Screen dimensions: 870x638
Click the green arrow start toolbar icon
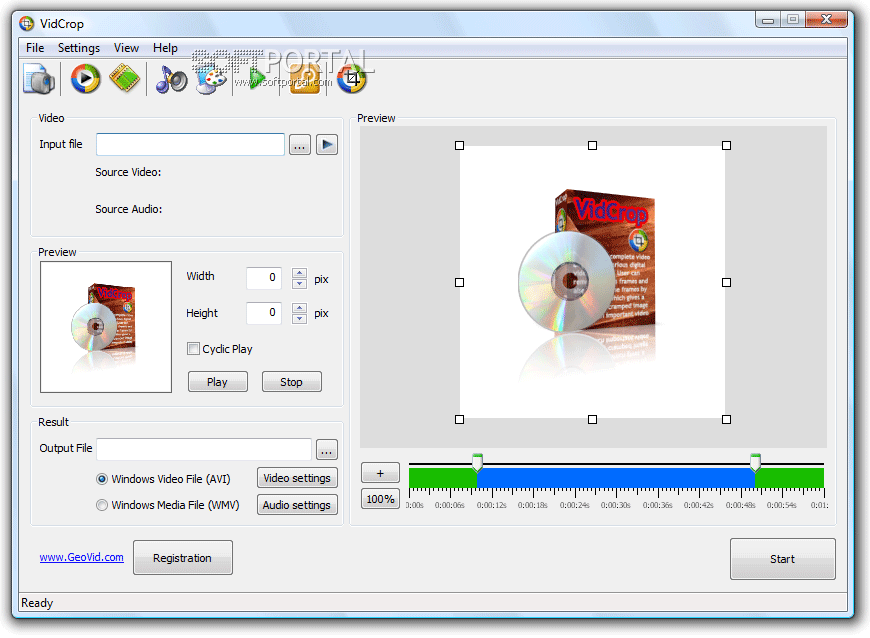[257, 79]
